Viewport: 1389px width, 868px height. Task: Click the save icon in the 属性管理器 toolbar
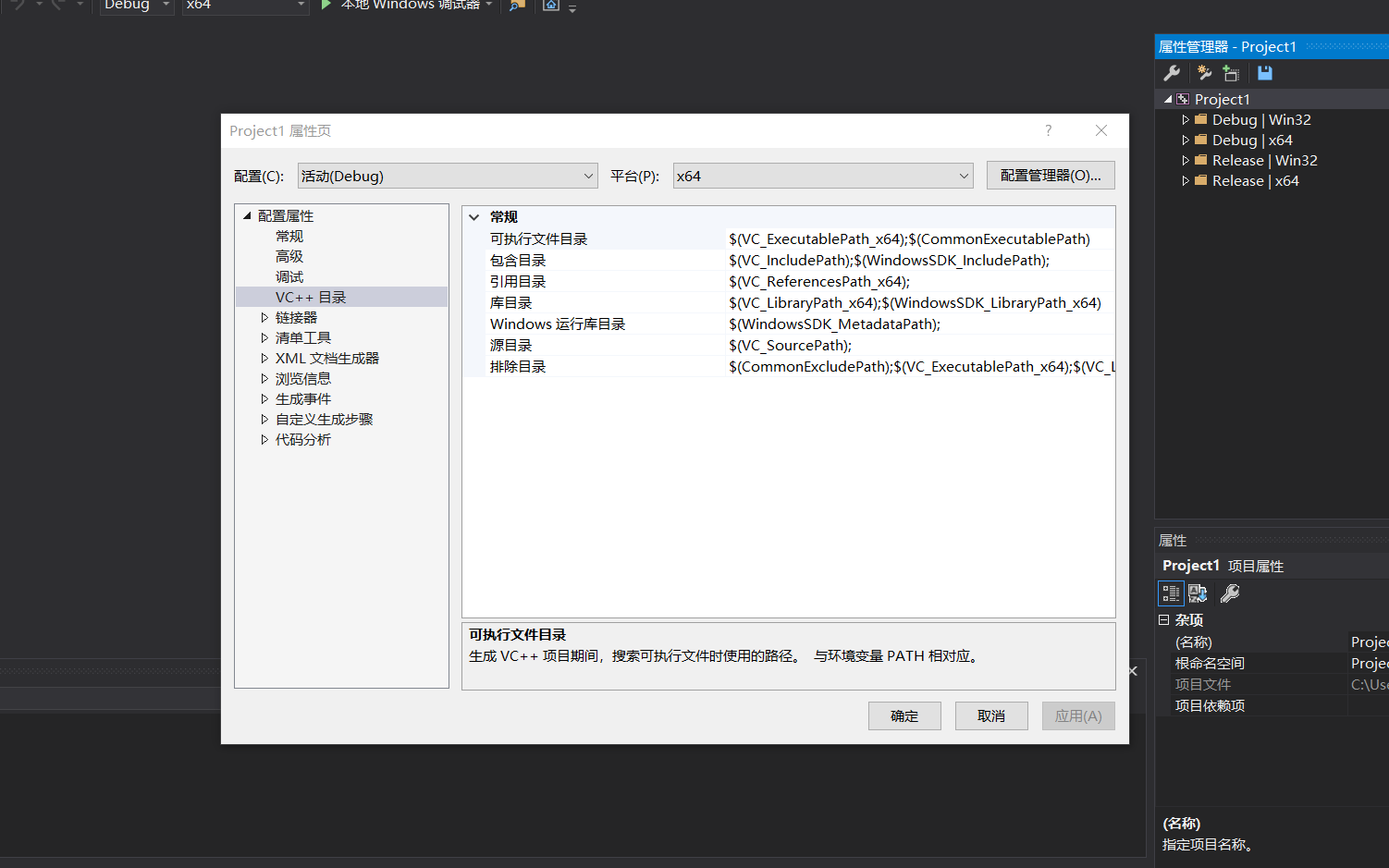click(1264, 72)
